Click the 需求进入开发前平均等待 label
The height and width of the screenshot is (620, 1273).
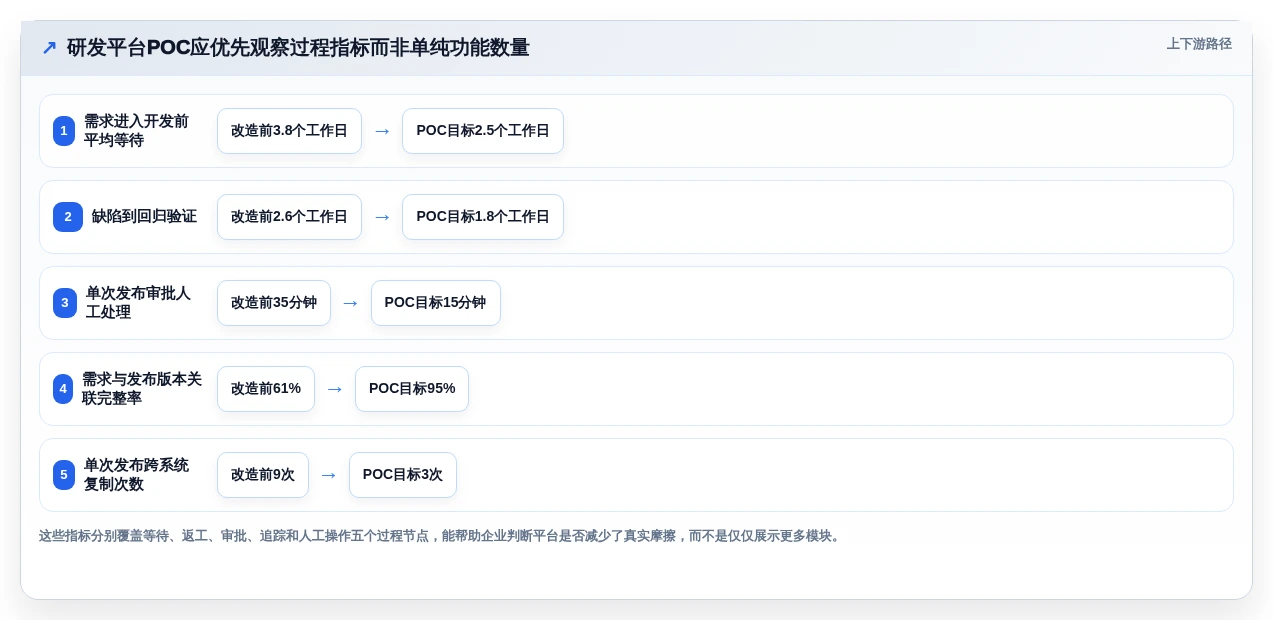tap(136, 131)
